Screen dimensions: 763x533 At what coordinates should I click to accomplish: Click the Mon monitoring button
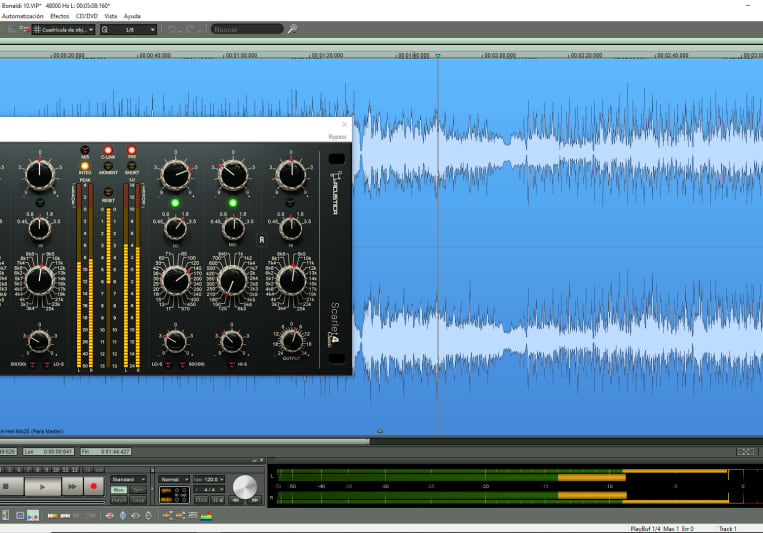119,490
